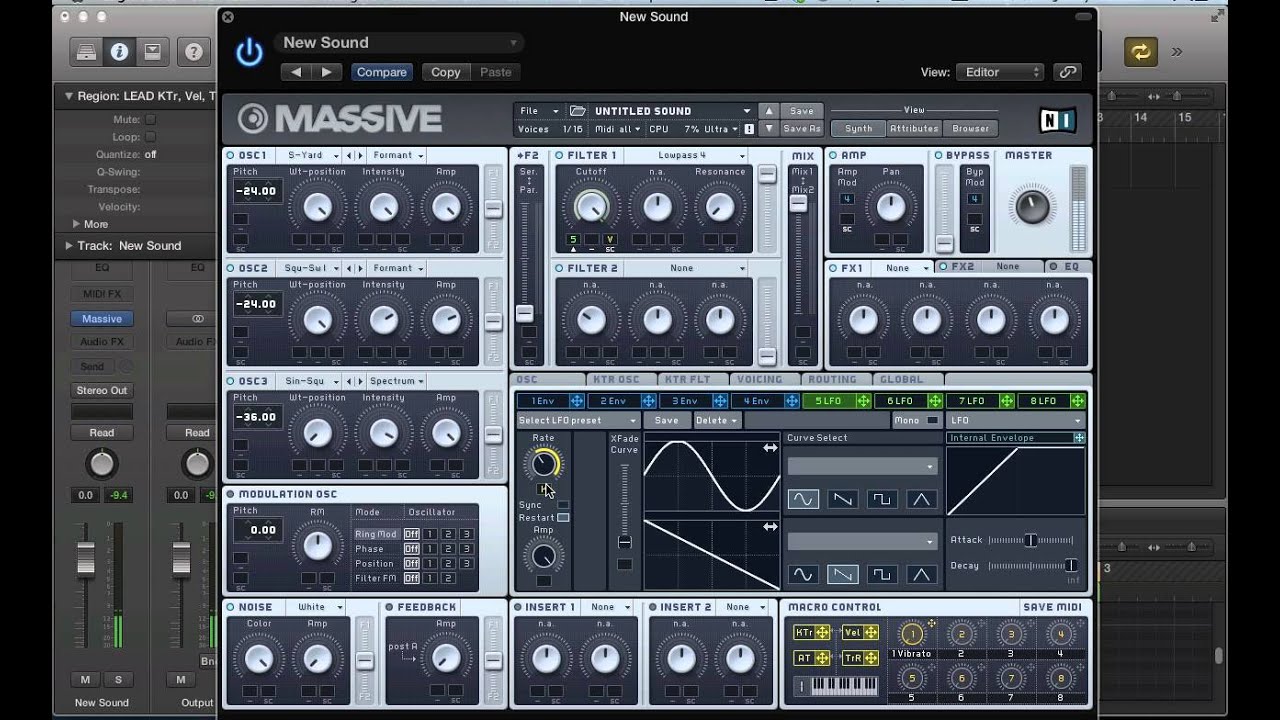The image size is (1280, 720).
Task: Select triangle waveform for the upper curve
Action: (x=921, y=499)
